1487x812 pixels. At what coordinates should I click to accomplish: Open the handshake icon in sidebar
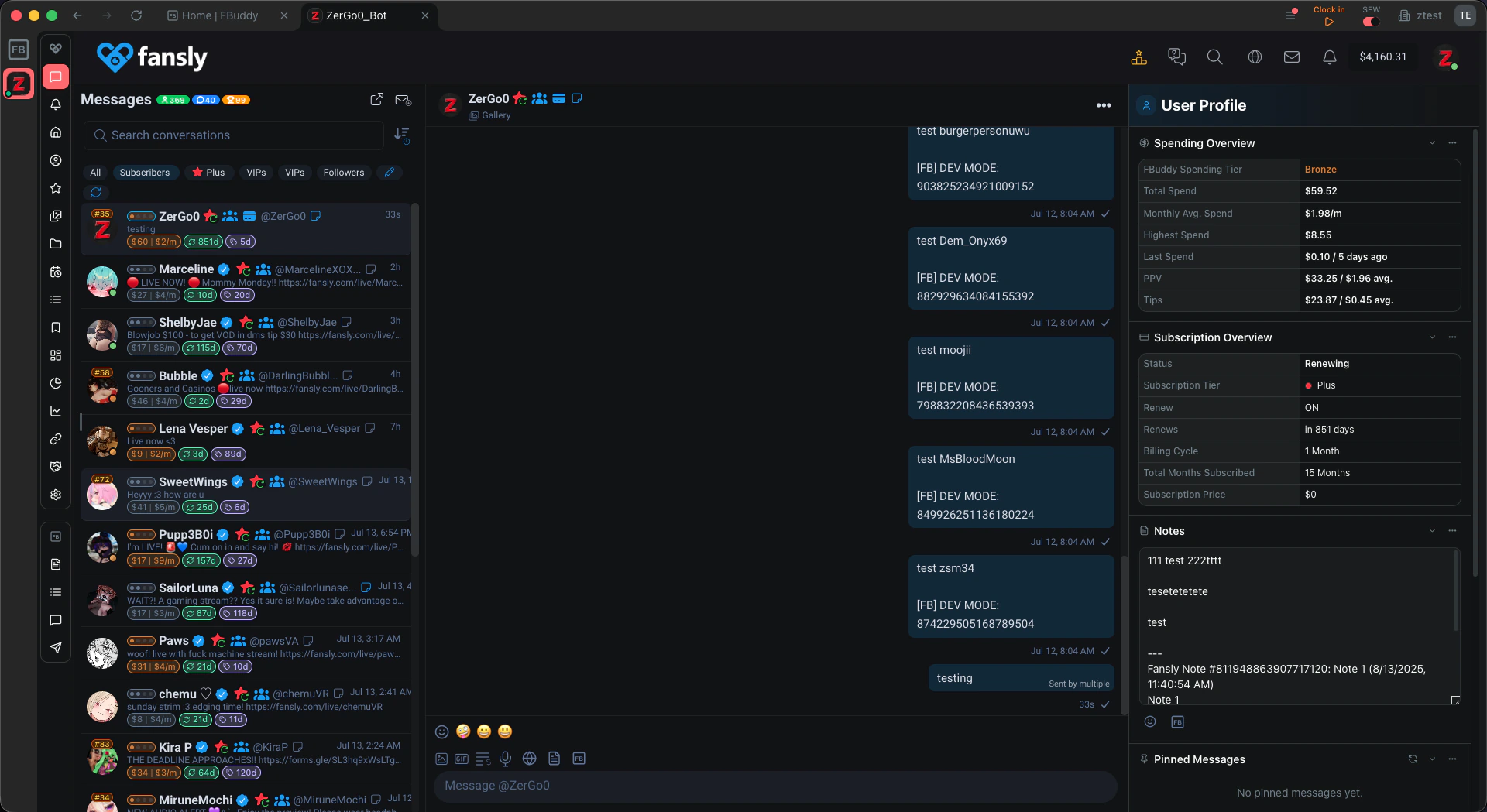click(56, 467)
